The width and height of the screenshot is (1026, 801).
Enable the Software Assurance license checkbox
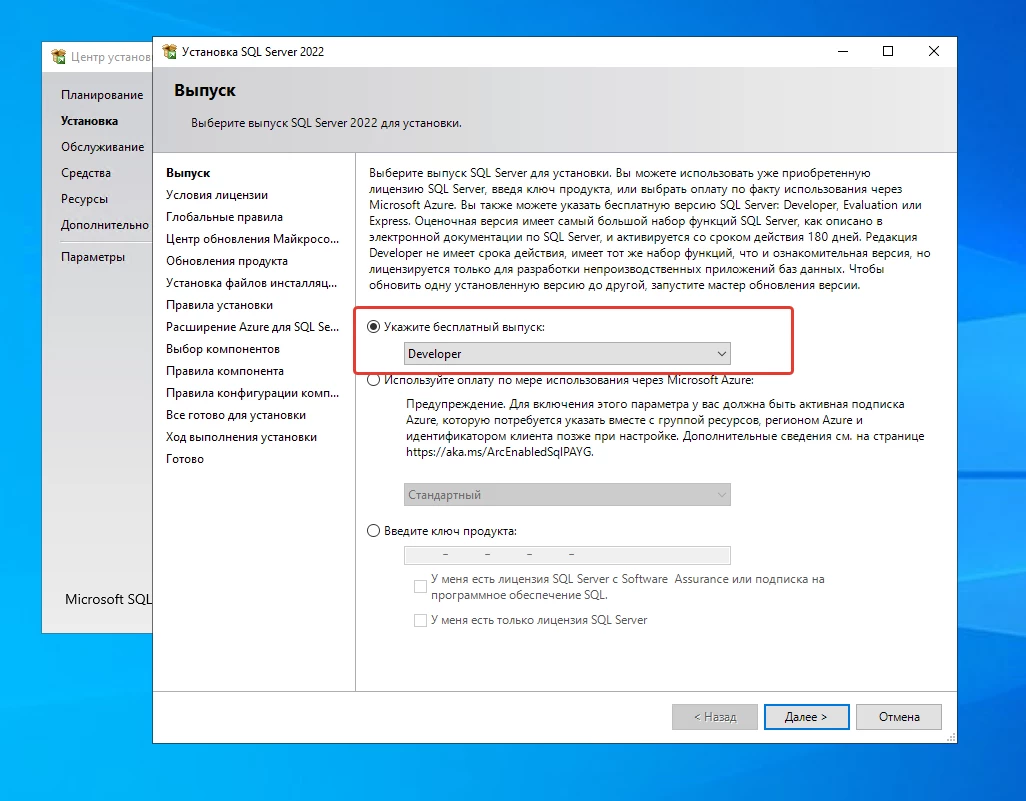click(420, 586)
